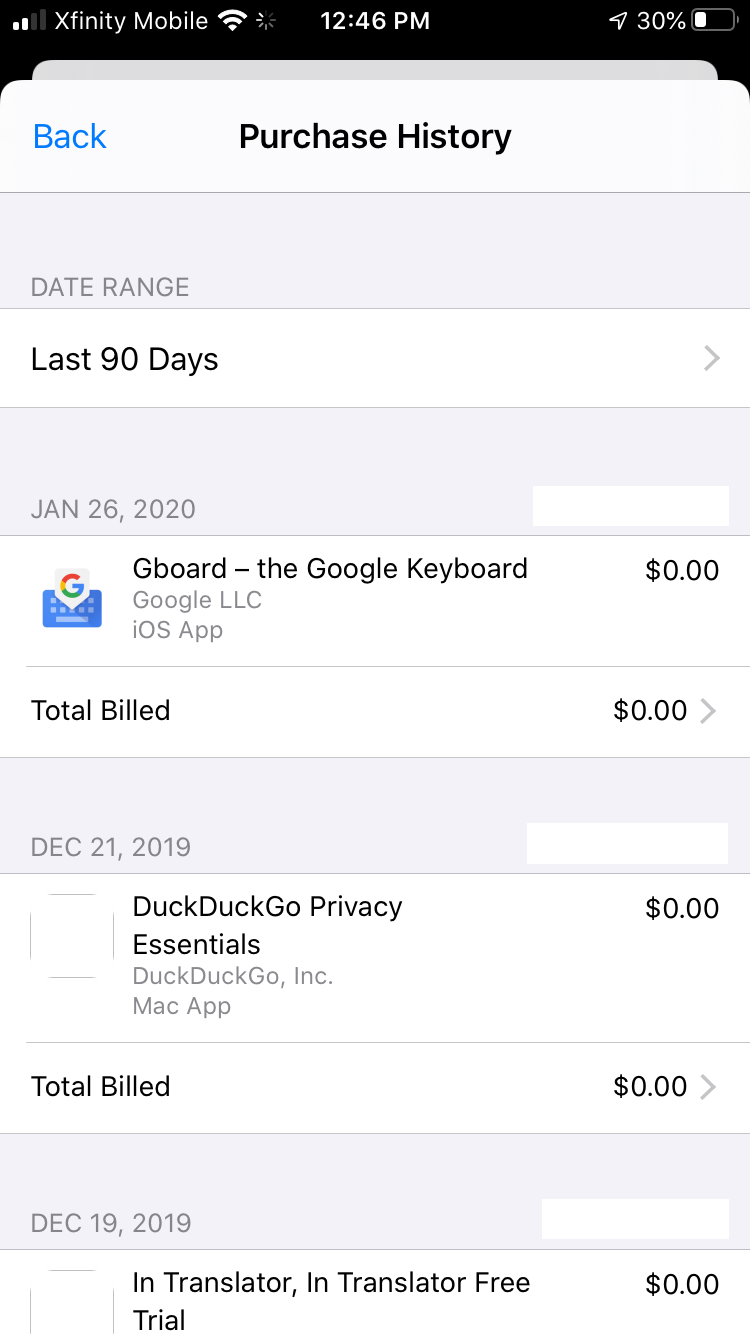Tap the In Translator app icon placeholder
The height and width of the screenshot is (1334, 750).
72,1302
